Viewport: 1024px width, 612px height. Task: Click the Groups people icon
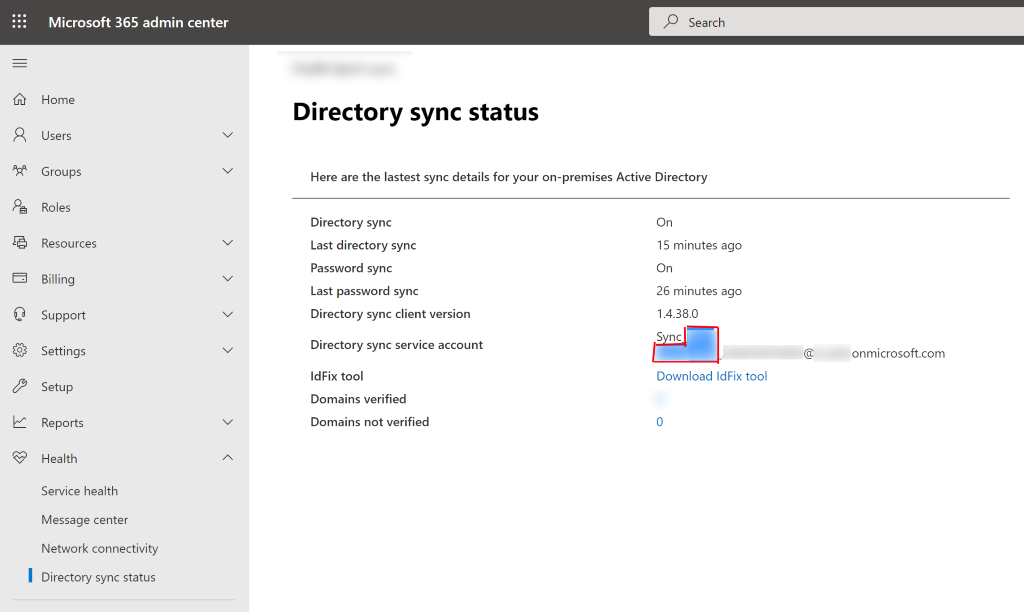(20, 171)
